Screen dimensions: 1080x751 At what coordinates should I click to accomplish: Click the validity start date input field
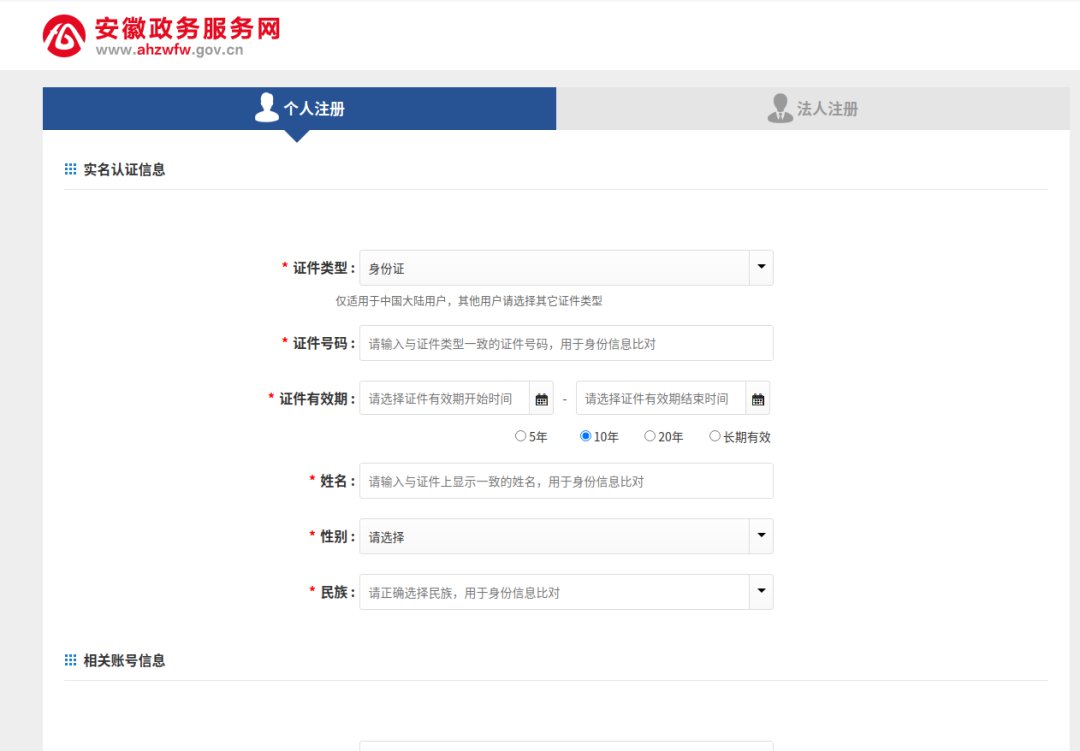(445, 398)
